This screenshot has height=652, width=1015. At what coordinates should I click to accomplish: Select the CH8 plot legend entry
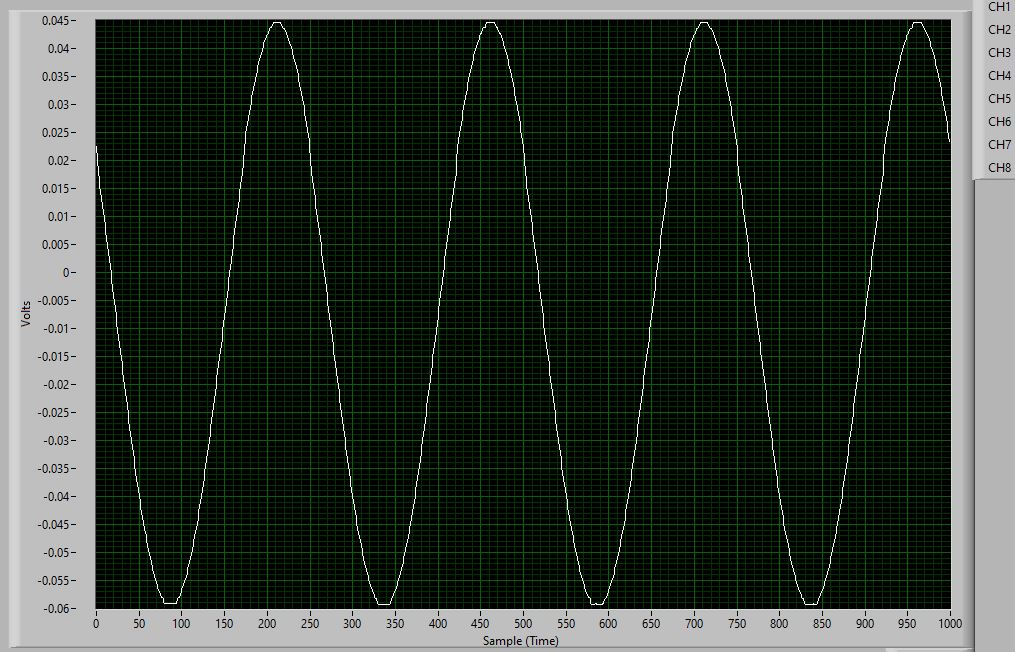999,168
